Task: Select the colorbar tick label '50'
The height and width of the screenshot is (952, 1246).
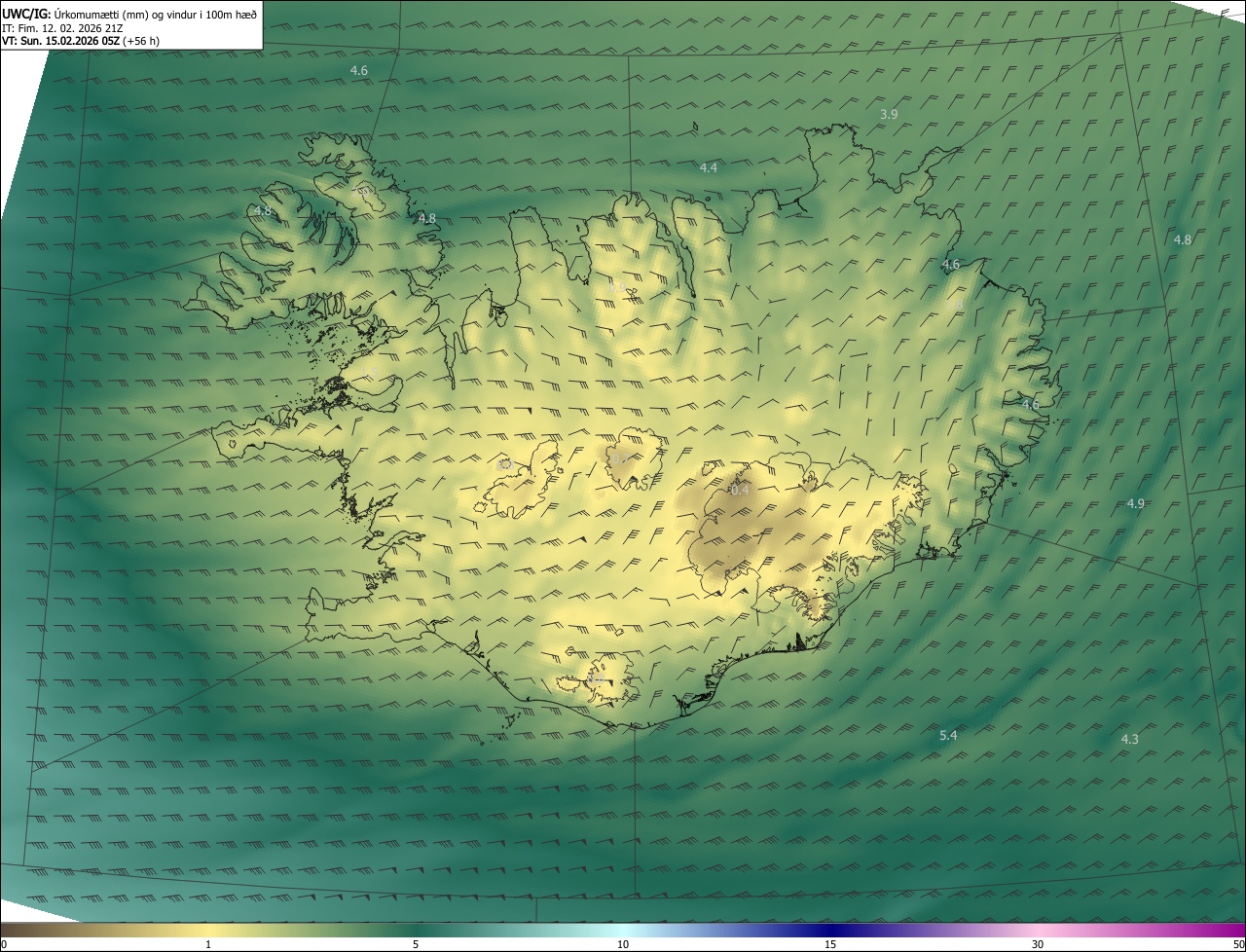Action: click(1238, 944)
